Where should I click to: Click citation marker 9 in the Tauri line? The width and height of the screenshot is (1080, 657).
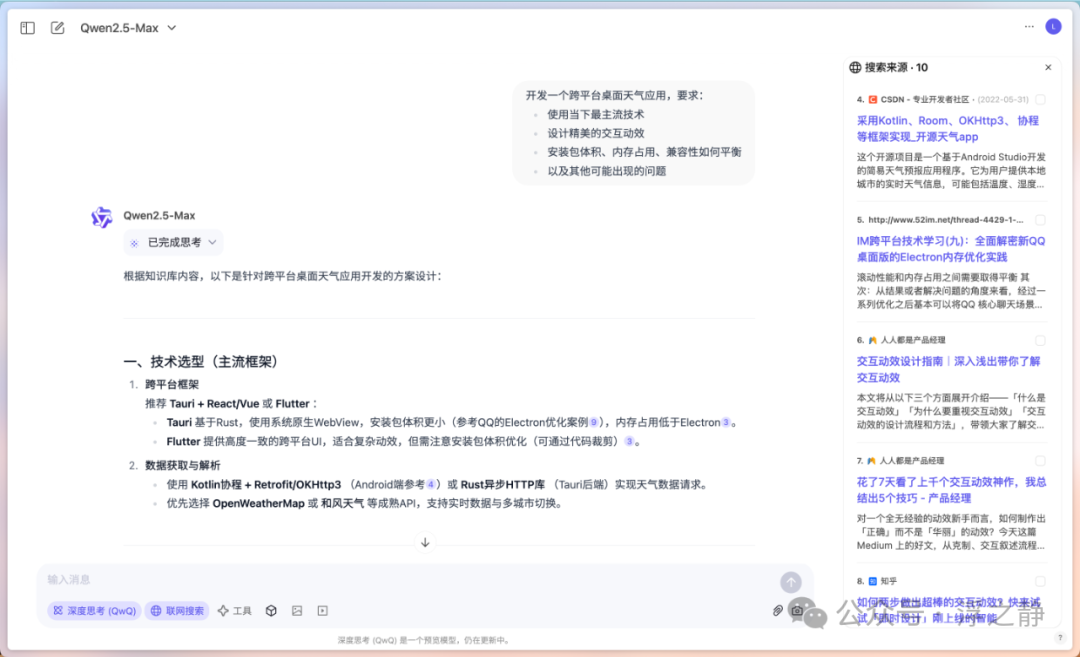pyautogui.click(x=594, y=422)
